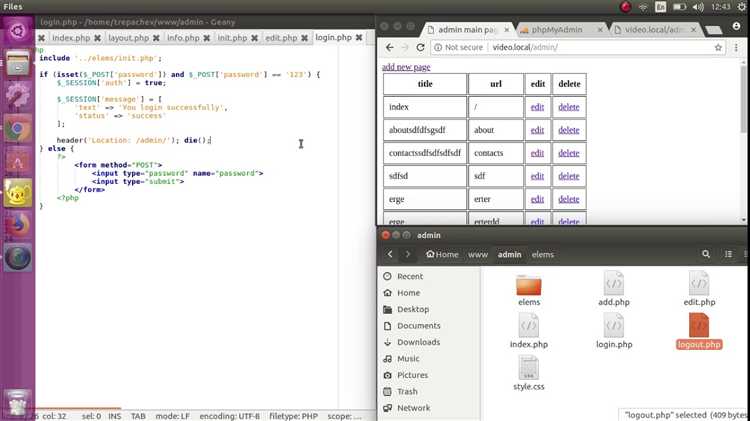
Task: Select style.css file icon
Action: [529, 368]
